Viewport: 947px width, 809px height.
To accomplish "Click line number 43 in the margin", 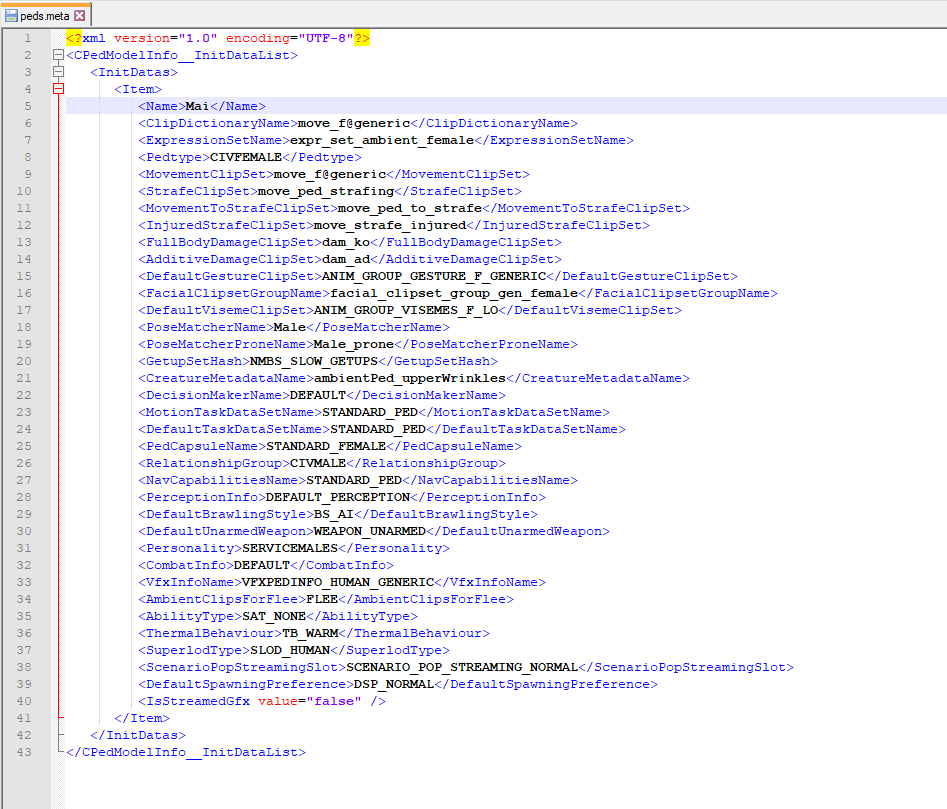I will point(24,752).
